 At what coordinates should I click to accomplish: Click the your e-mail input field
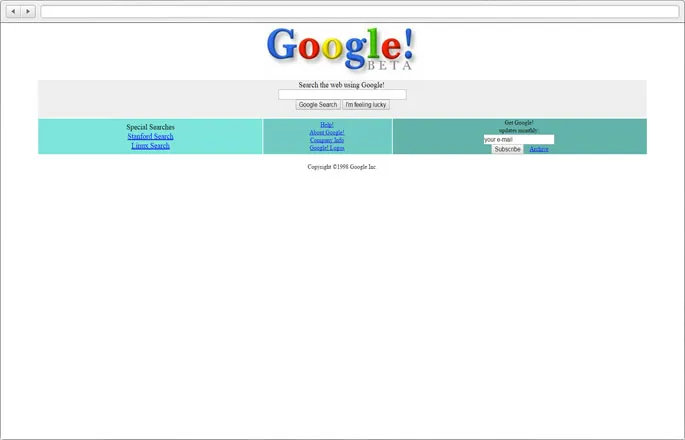tap(519, 139)
